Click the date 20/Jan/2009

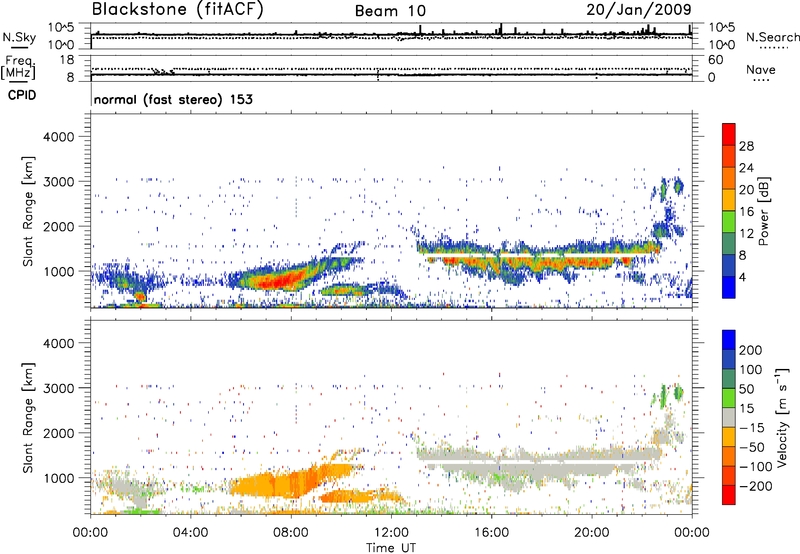pyautogui.click(x=639, y=10)
